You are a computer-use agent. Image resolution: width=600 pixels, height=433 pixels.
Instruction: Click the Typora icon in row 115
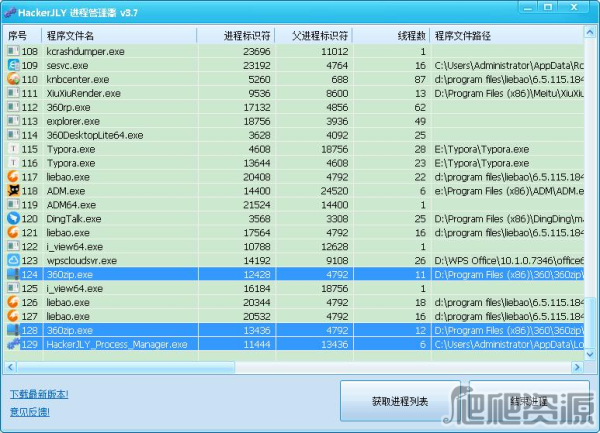coord(13,149)
